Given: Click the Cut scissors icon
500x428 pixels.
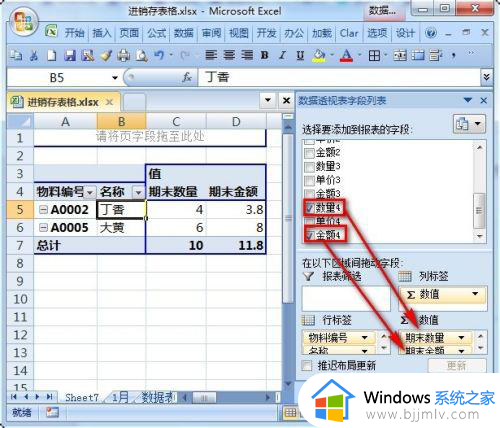Looking at the screenshot, I should pyautogui.click(x=34, y=55).
